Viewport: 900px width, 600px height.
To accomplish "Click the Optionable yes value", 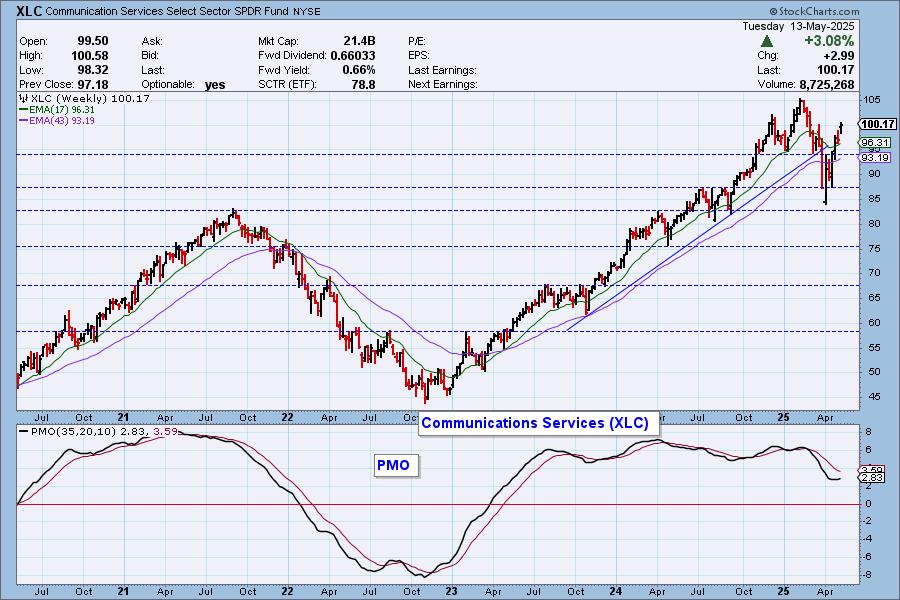I will pos(215,85).
